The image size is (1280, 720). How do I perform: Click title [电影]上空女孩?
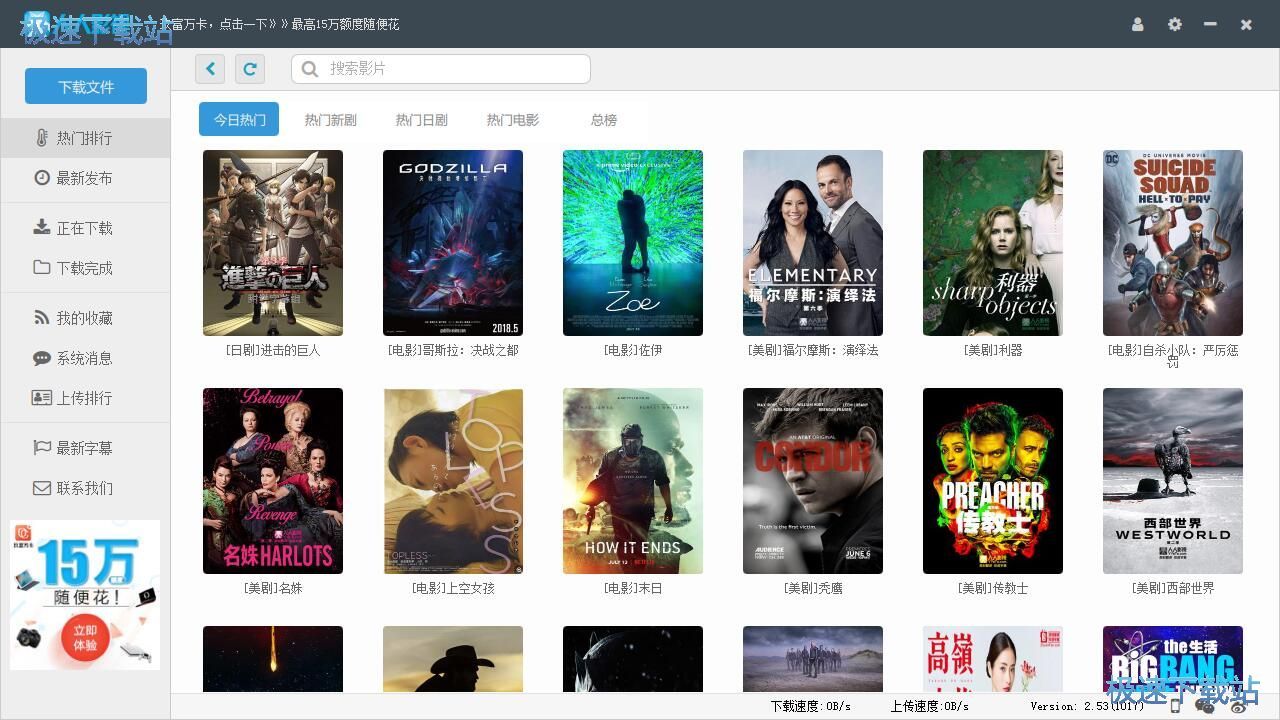pos(453,588)
